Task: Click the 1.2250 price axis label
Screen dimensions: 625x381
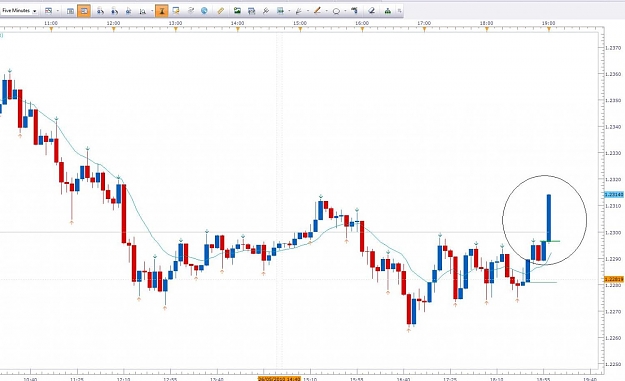Action: tap(613, 364)
